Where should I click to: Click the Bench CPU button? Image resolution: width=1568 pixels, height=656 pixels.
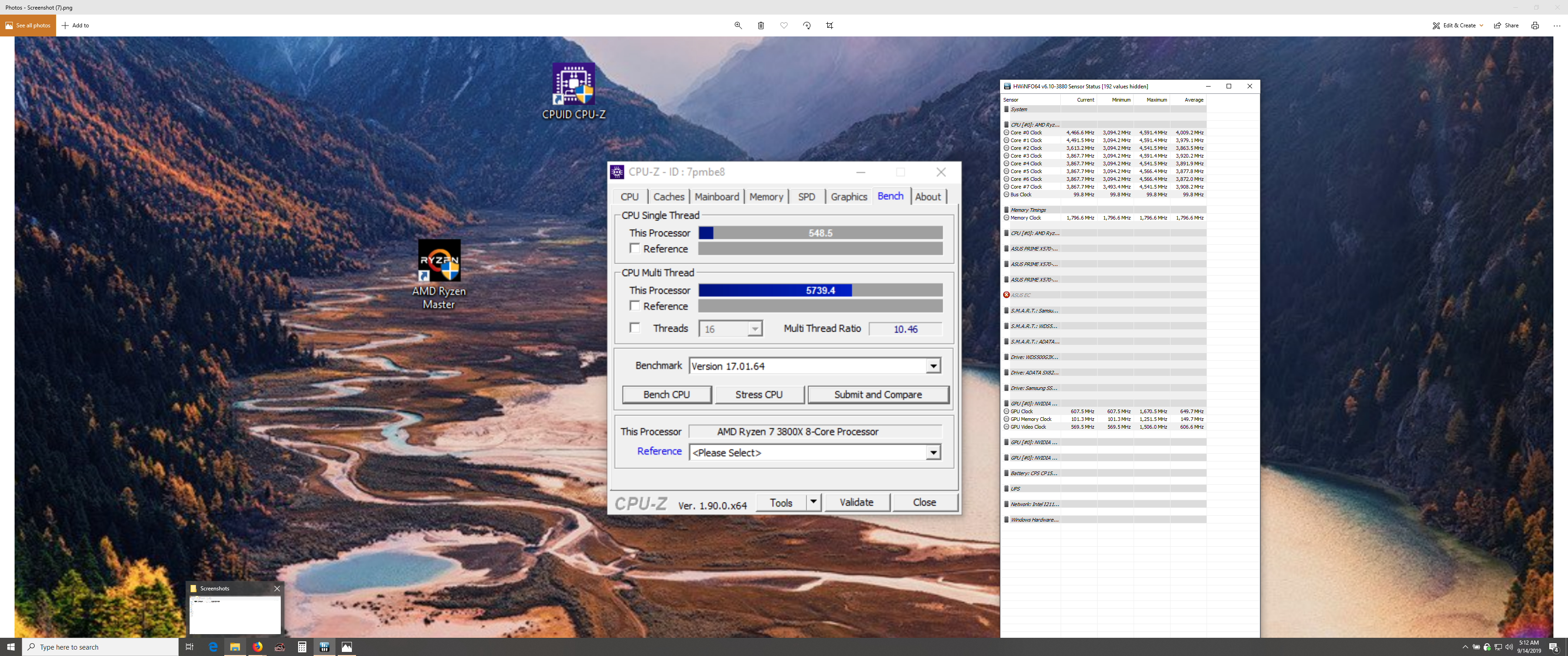coord(666,395)
